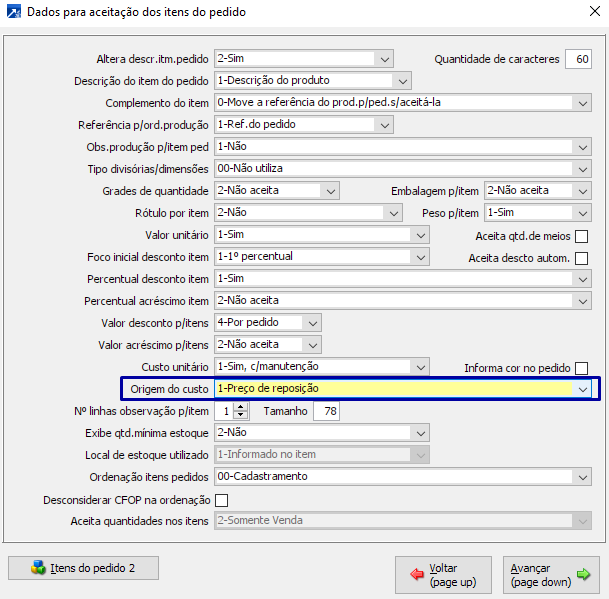Open Descrição do item do pedido dropdown
The image size is (609, 599).
[x=402, y=81]
